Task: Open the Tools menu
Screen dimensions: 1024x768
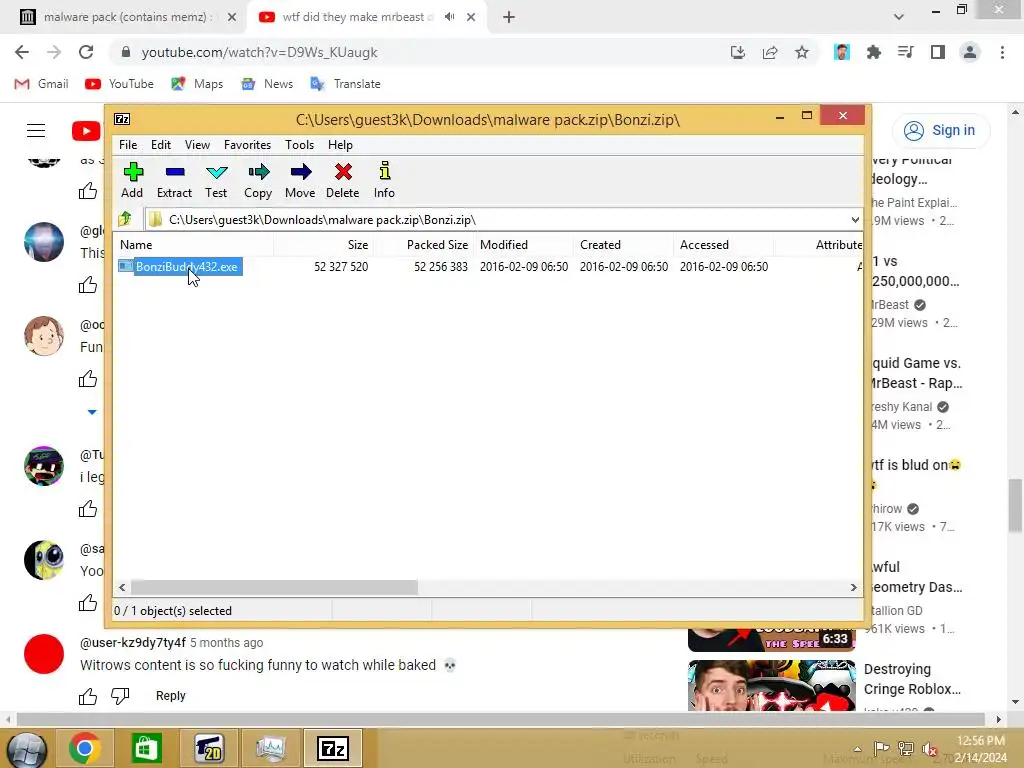Action: pyautogui.click(x=299, y=145)
